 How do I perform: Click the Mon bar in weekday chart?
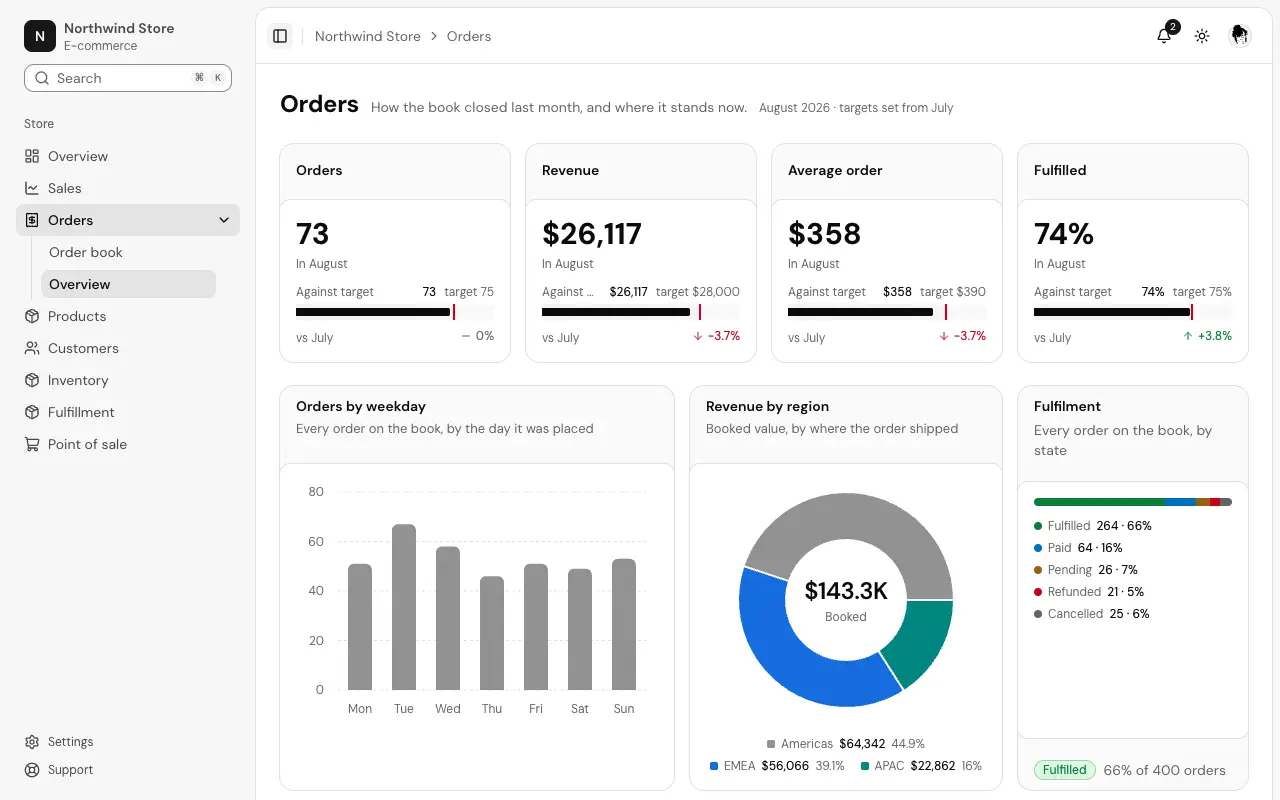pos(360,627)
